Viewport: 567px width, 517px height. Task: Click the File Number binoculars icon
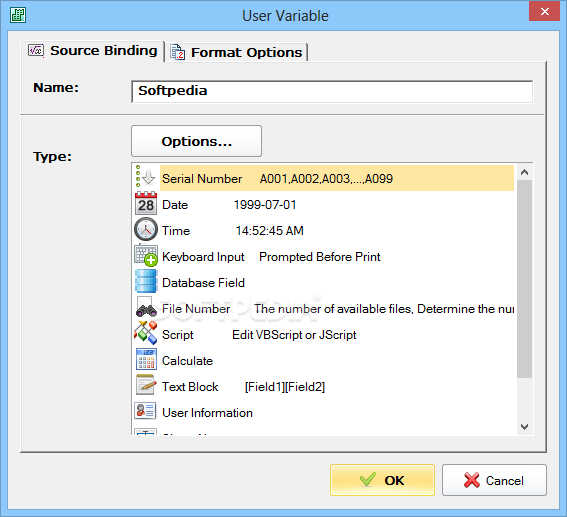146,307
